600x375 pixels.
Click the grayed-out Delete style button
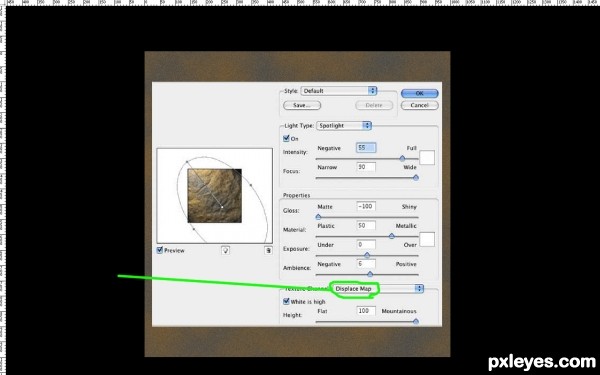374,105
